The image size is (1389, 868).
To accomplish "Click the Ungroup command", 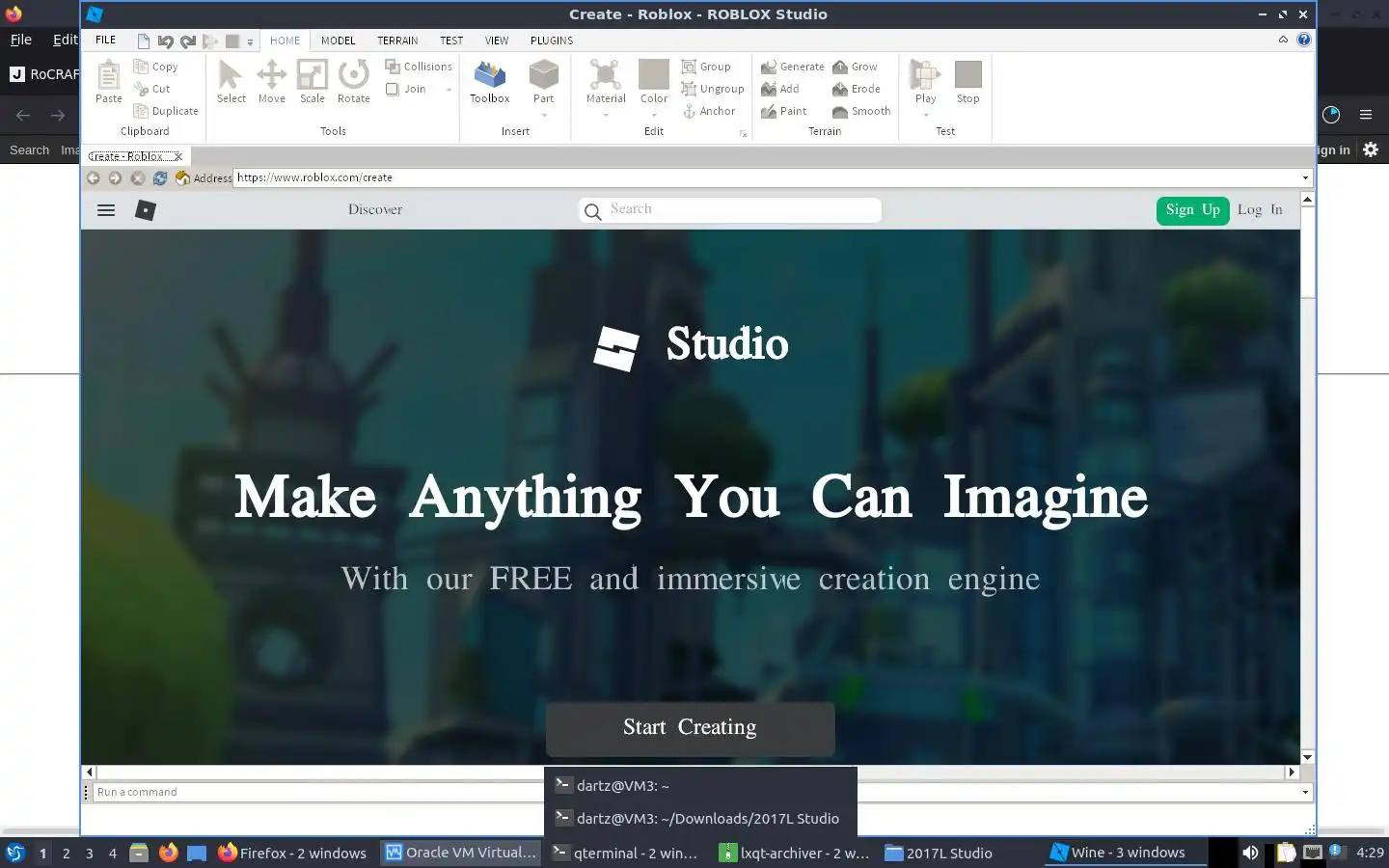I will (x=713, y=89).
